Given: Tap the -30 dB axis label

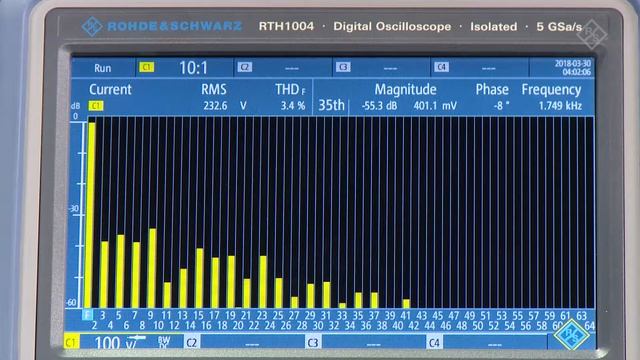Looking at the screenshot, I should [x=73, y=209].
